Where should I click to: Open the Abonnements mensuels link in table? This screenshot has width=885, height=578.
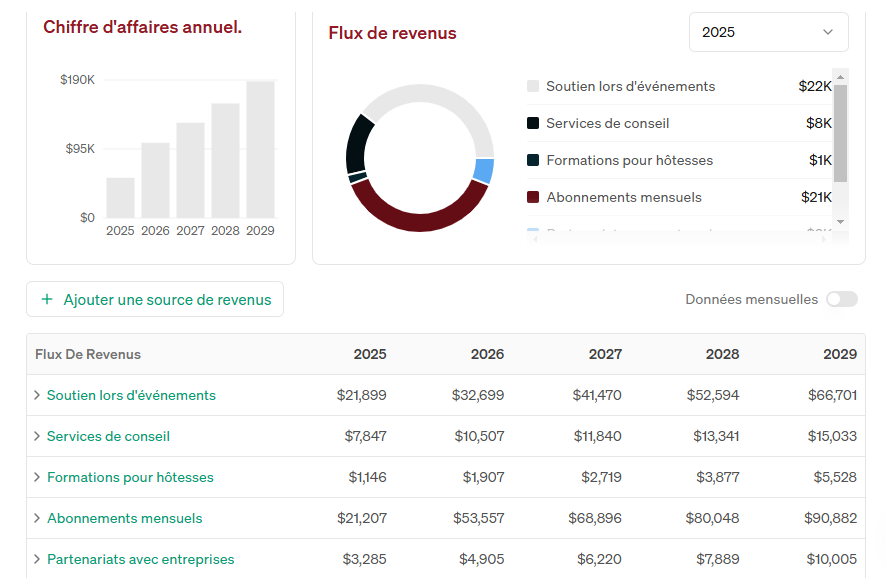click(124, 518)
